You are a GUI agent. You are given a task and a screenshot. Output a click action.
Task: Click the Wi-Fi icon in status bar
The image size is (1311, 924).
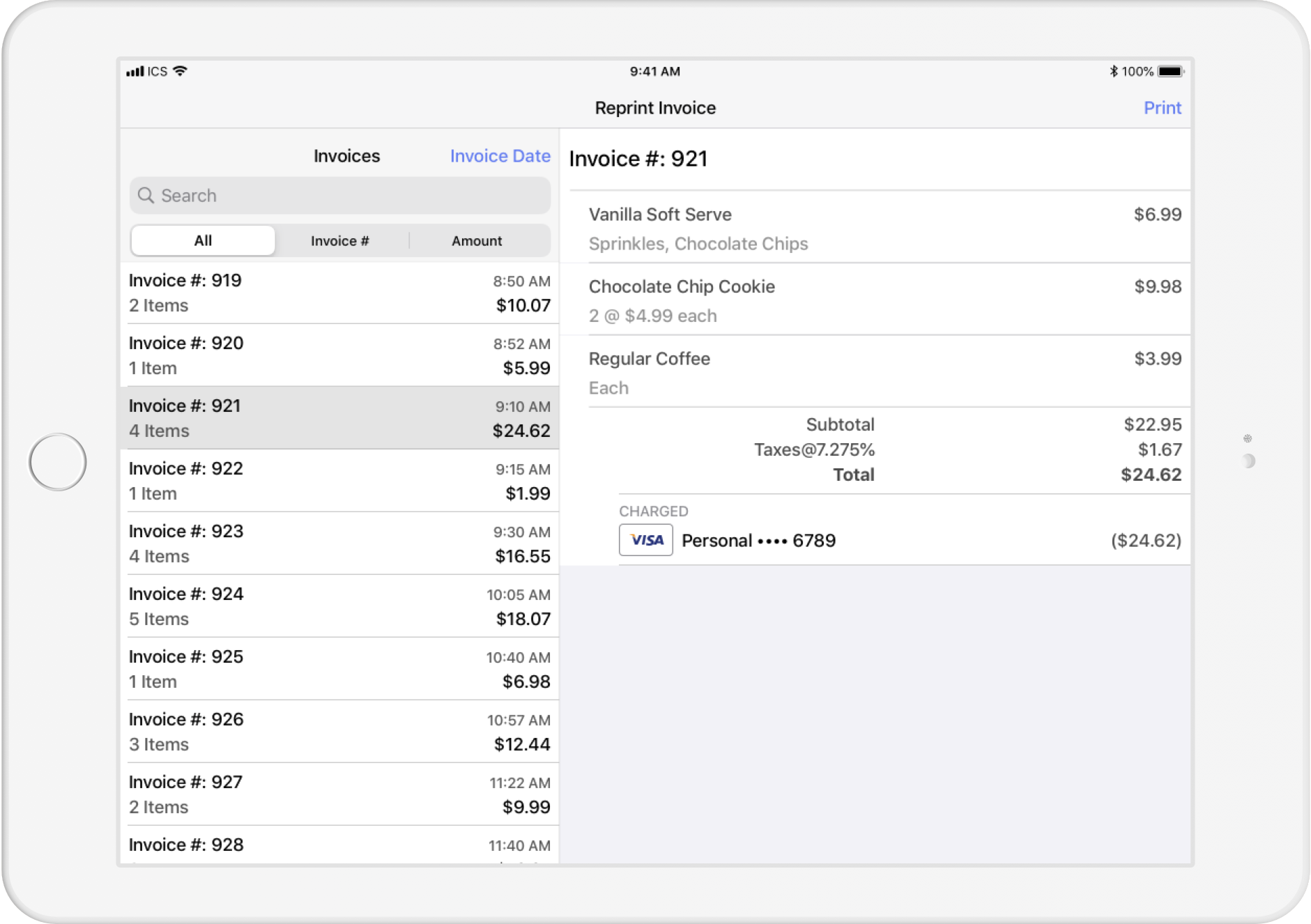coord(181,71)
